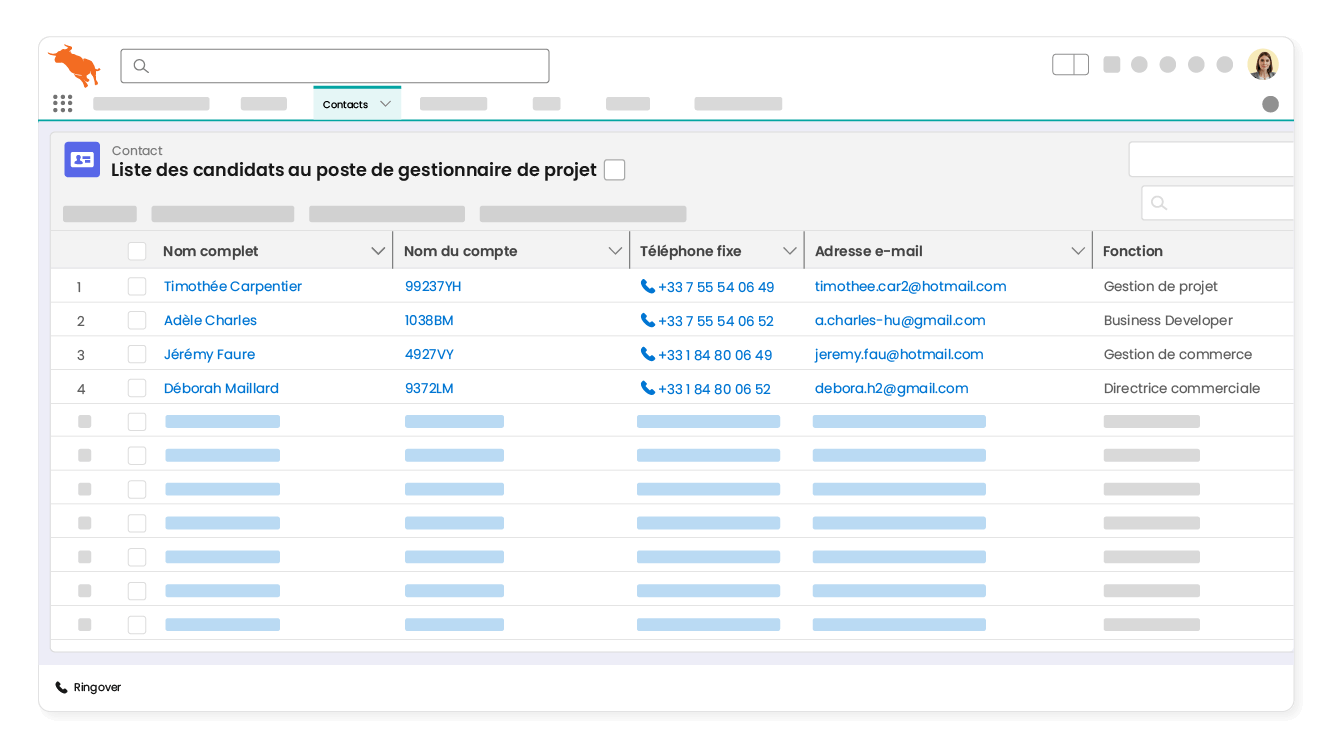Check the box next to the list title
This screenshot has width=1332, height=747.
[x=614, y=169]
